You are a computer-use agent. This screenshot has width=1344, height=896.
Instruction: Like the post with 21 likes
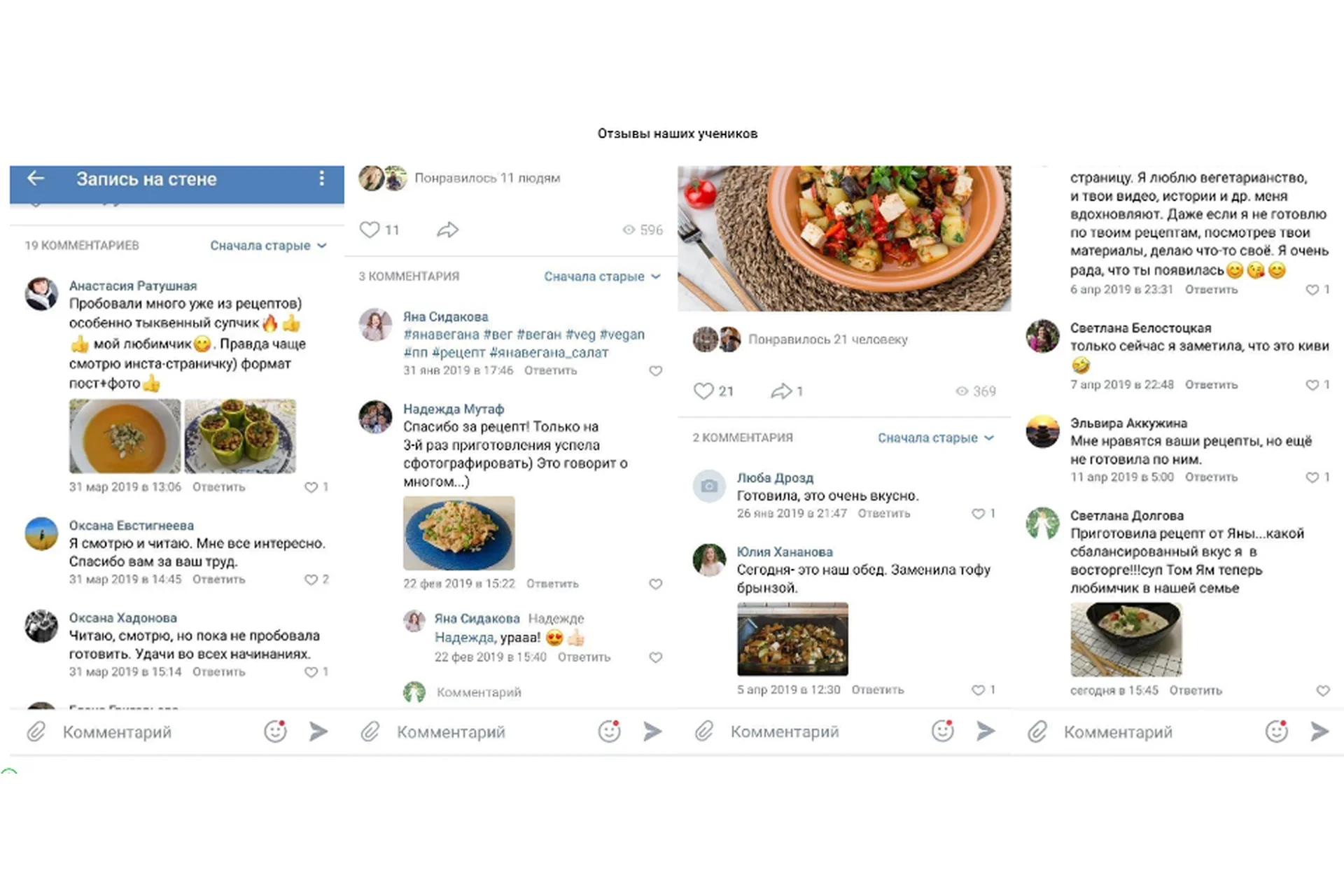coord(703,391)
